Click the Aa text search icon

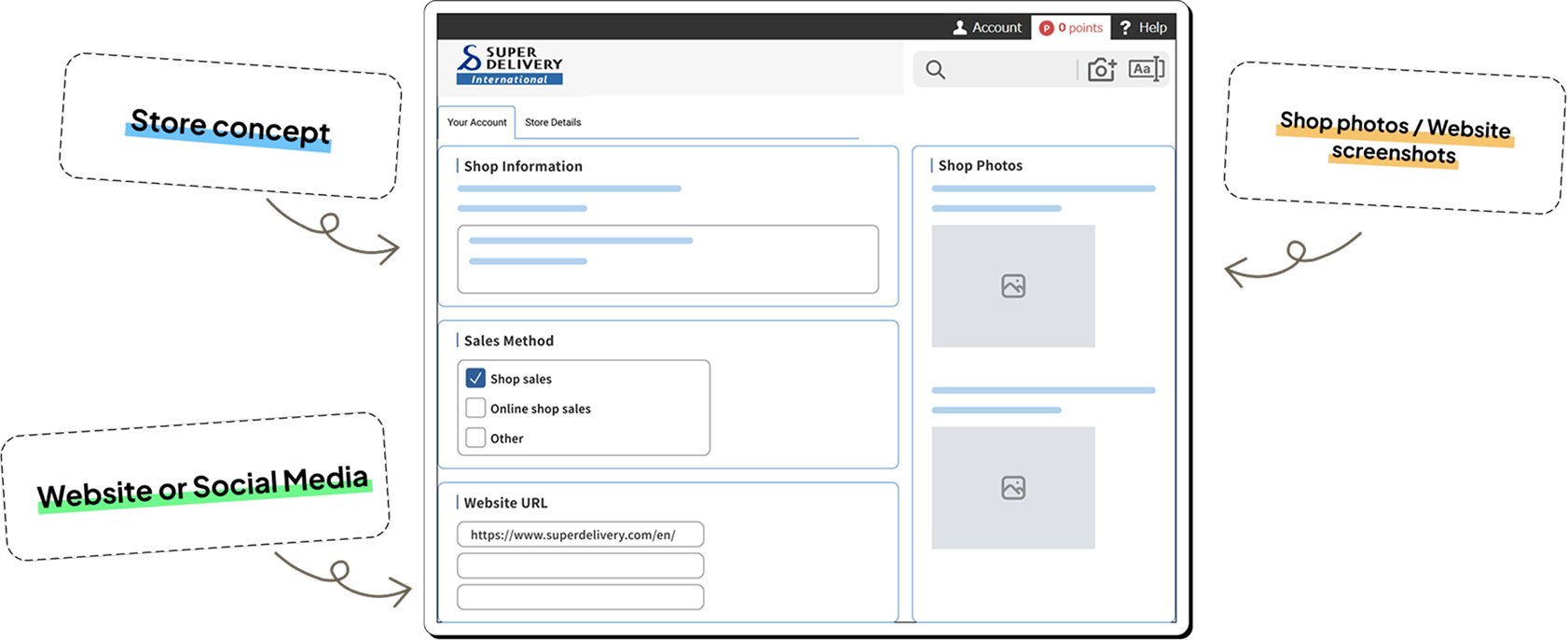pos(1146,69)
